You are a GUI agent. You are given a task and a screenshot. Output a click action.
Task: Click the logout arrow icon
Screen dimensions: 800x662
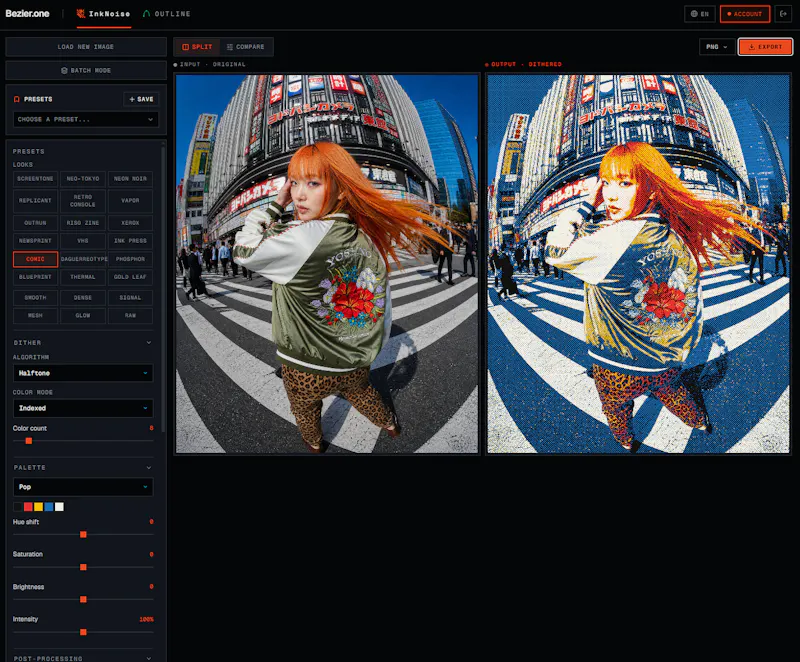783,14
